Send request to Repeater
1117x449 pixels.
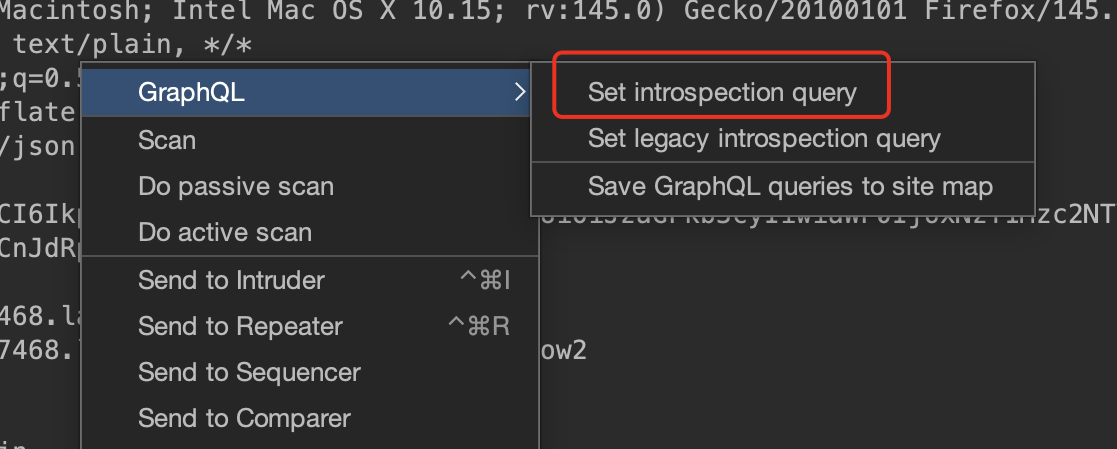pos(240,326)
